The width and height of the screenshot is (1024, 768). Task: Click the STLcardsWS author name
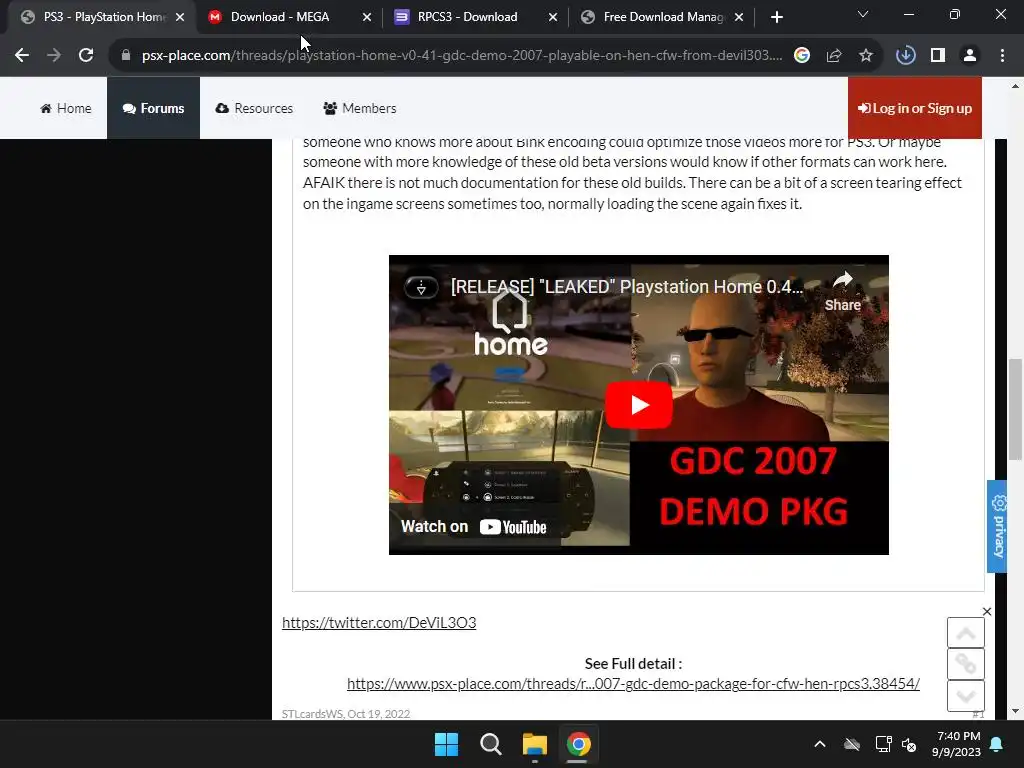312,714
